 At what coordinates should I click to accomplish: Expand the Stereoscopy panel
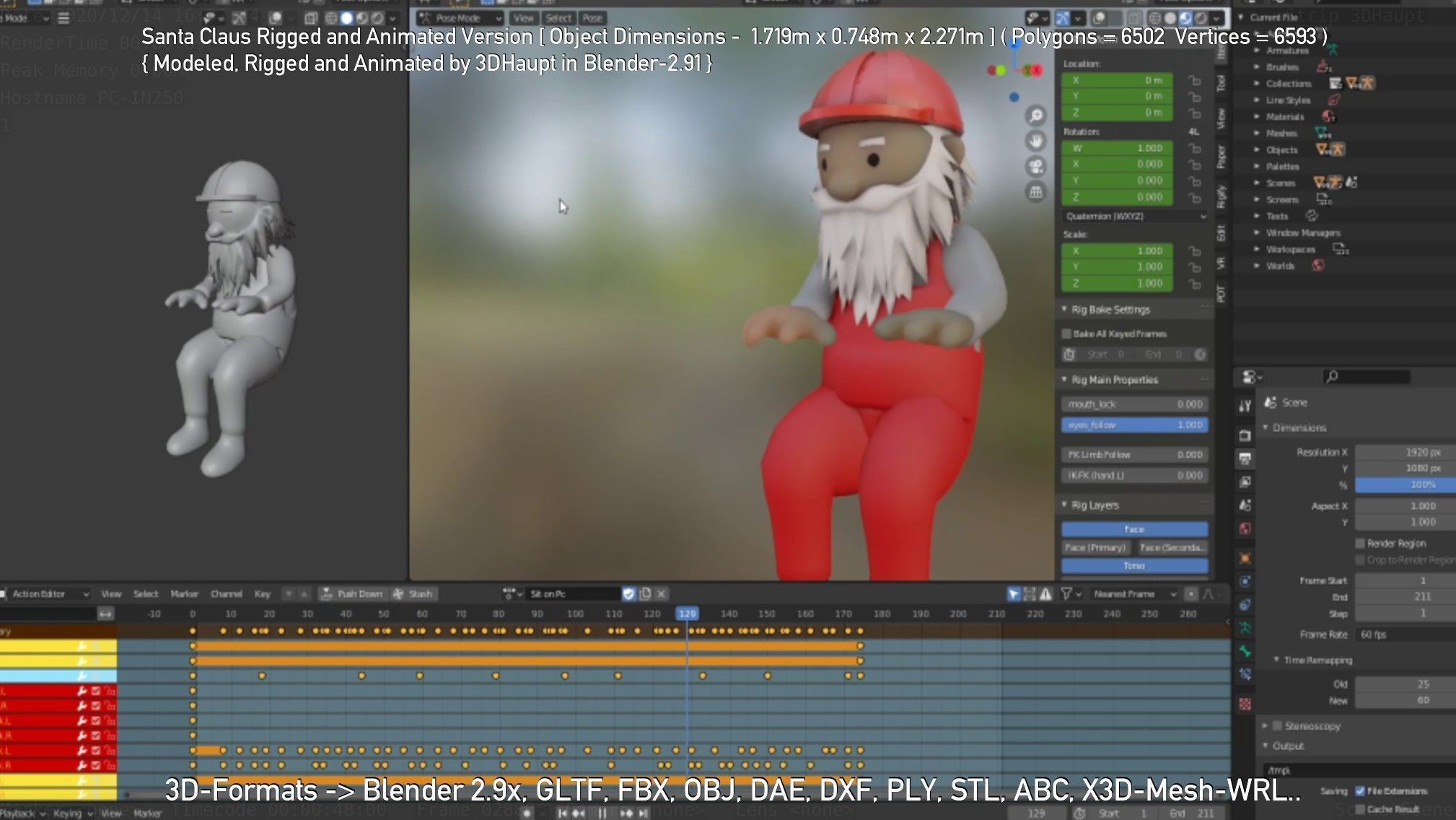1265,725
